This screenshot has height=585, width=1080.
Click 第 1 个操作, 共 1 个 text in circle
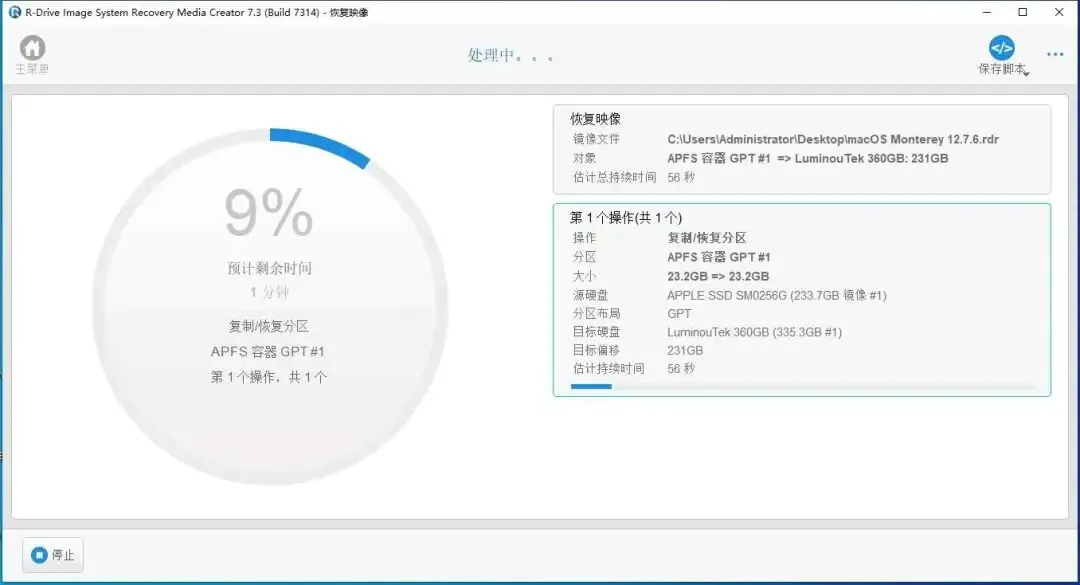point(269,377)
